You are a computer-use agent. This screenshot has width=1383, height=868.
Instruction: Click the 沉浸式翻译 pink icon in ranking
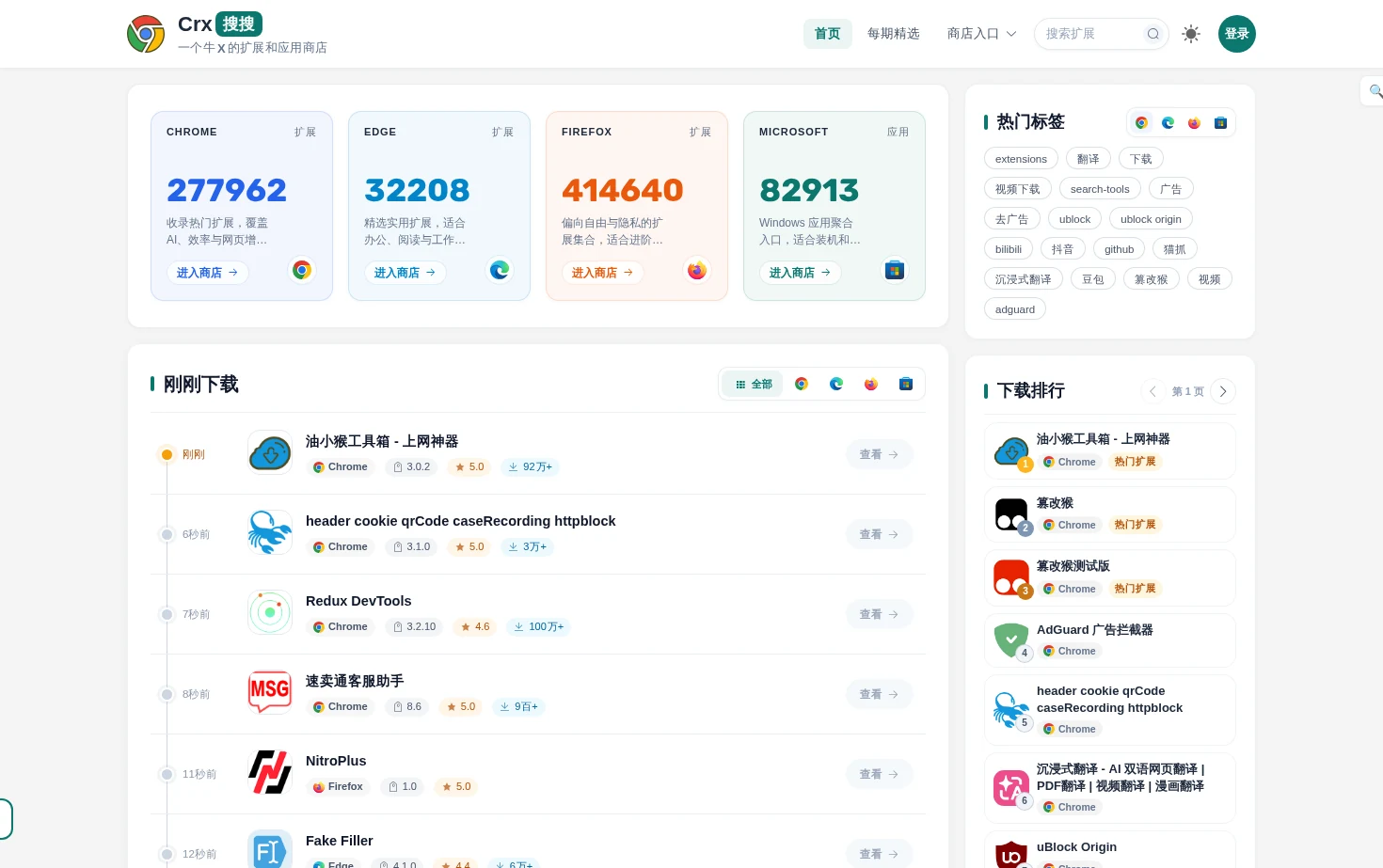pyautogui.click(x=1011, y=788)
